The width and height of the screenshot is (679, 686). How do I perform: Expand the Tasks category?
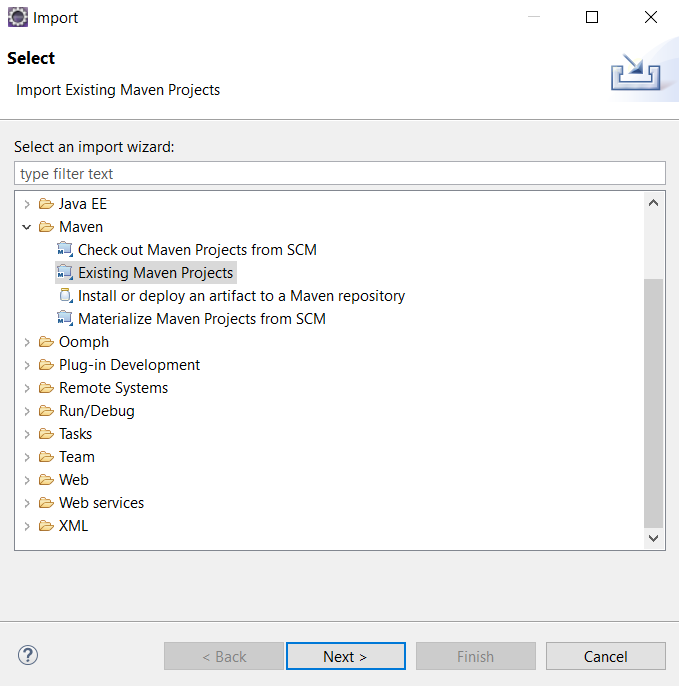27,434
